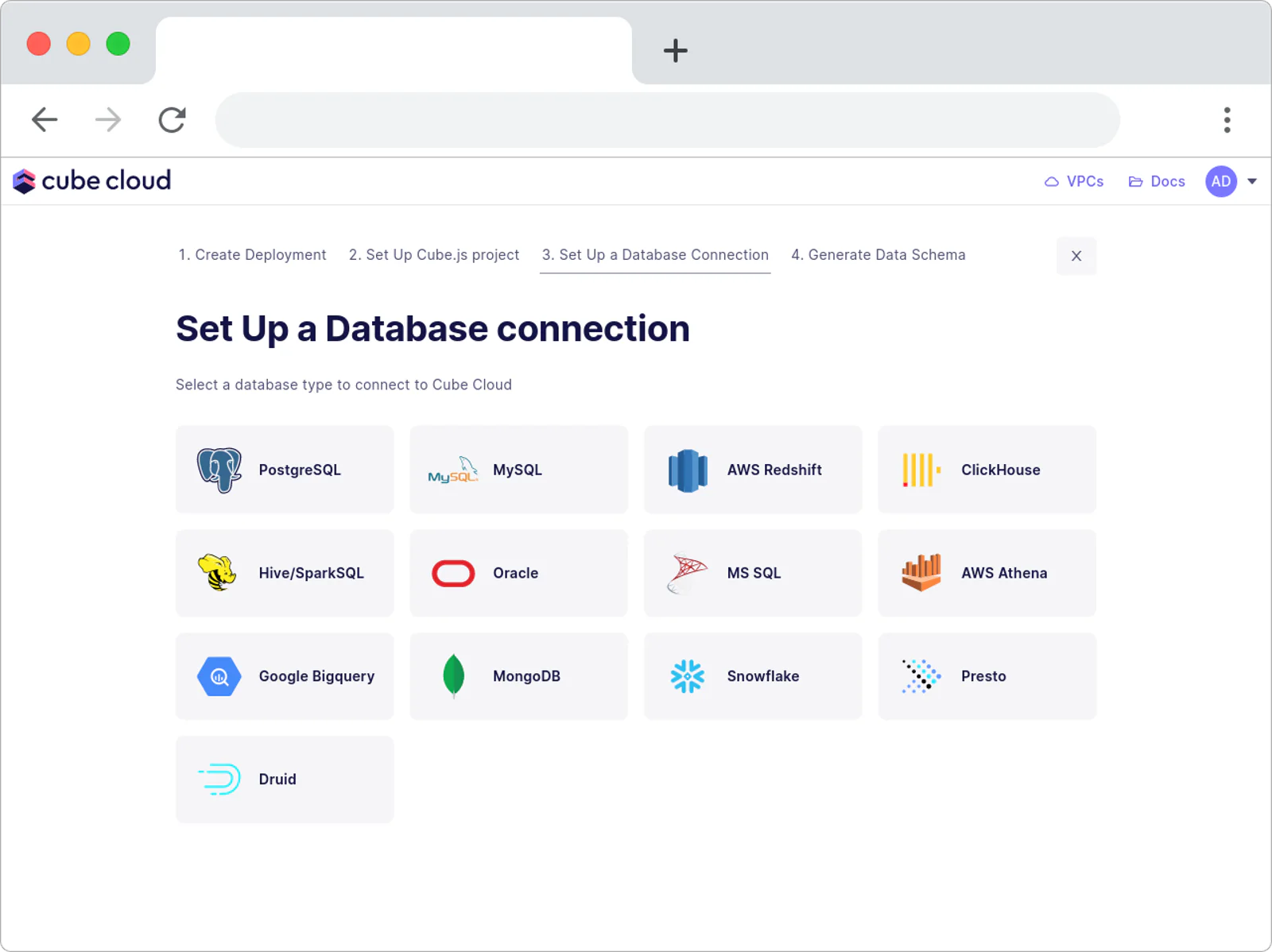The image size is (1272, 952).
Task: Click the MySQL dolphin logo
Action: point(453,470)
